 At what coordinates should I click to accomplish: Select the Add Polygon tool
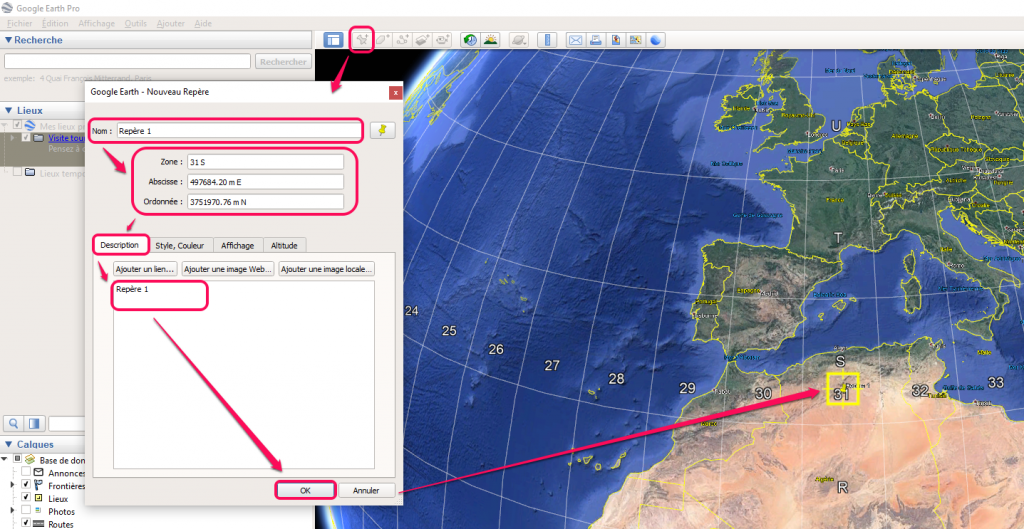point(383,40)
